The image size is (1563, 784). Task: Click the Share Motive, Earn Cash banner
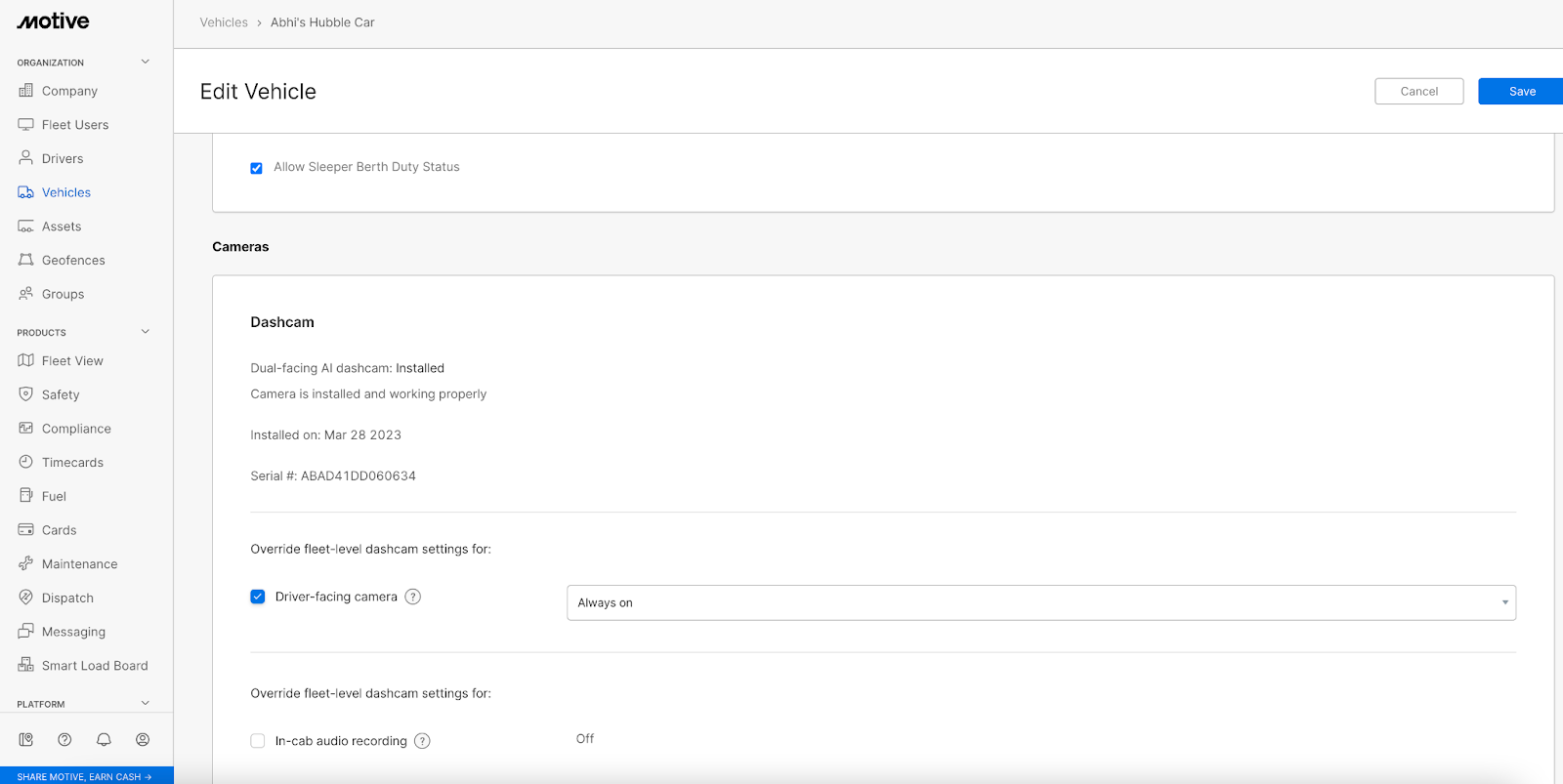(85, 776)
